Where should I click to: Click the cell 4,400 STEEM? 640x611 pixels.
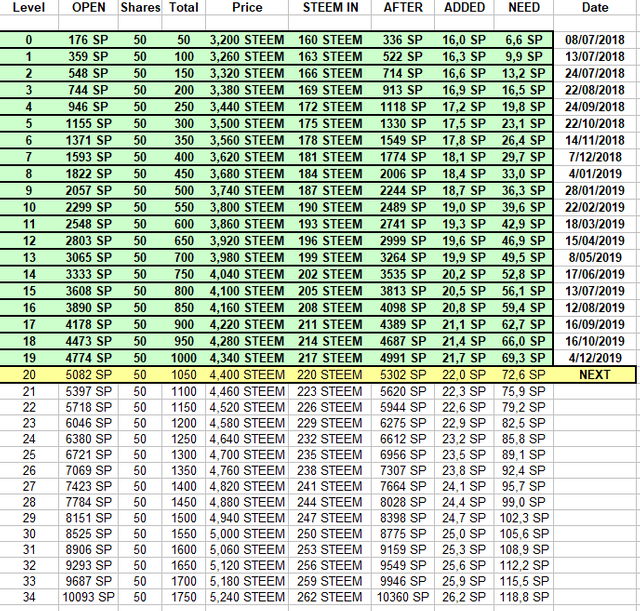[x=247, y=375]
